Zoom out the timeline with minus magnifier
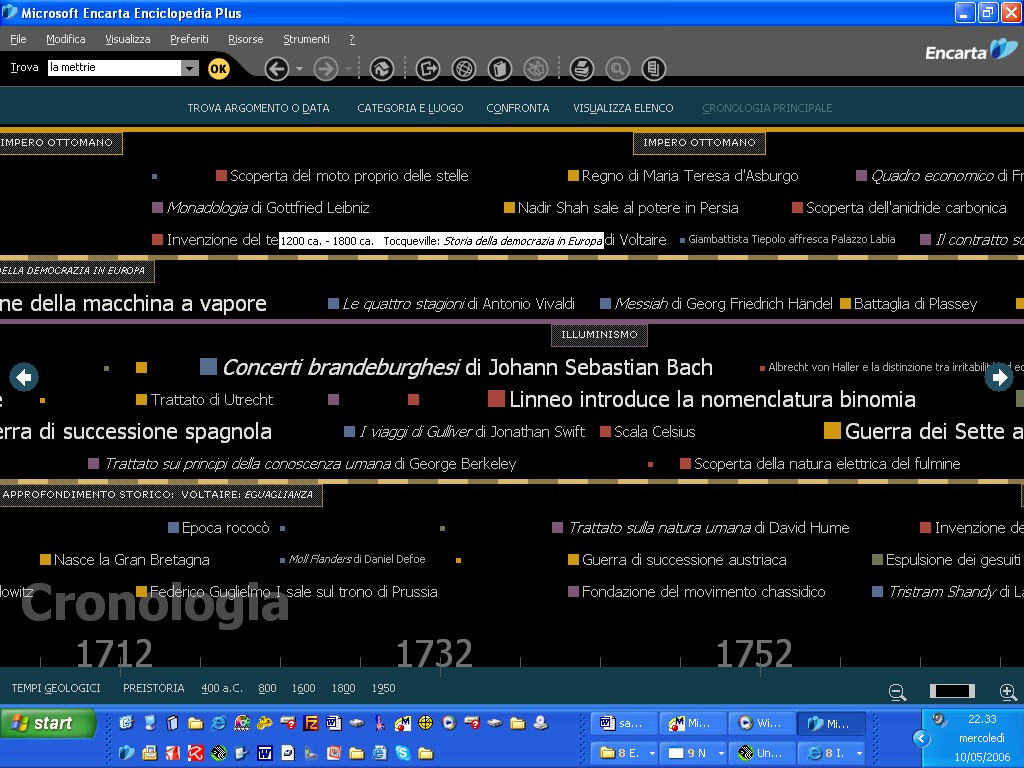The width and height of the screenshot is (1024, 768). point(898,692)
